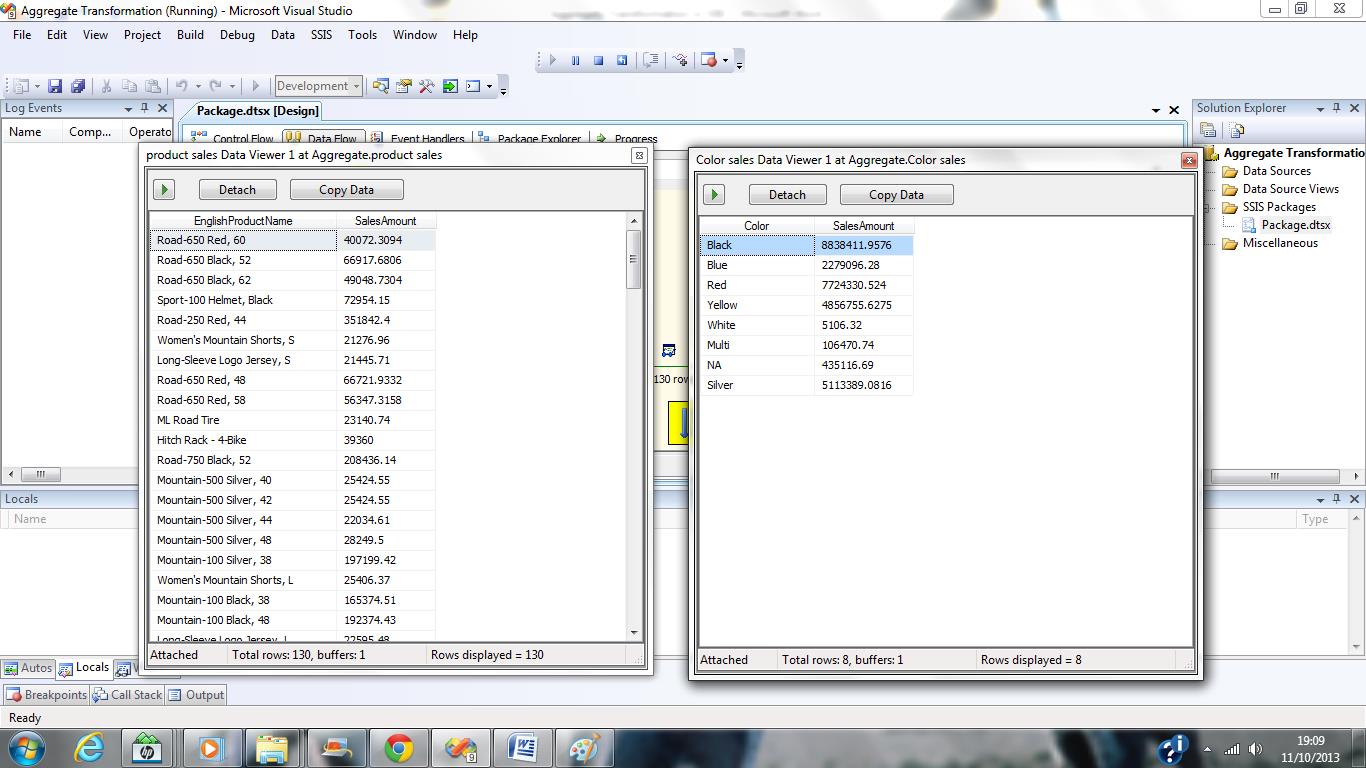Click Detach in product sales viewer
The width and height of the screenshot is (1366, 768).
pos(237,189)
